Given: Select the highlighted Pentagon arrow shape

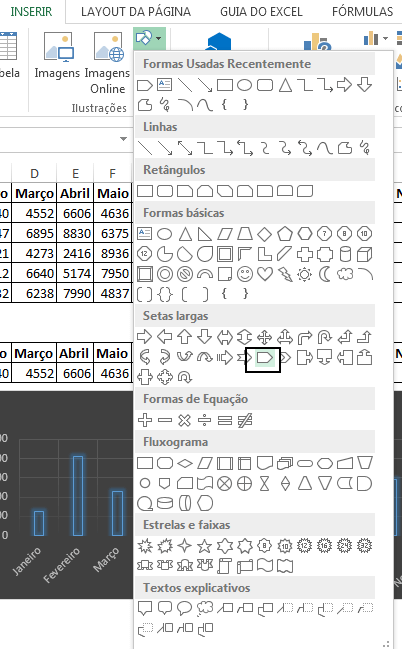Looking at the screenshot, I should (264, 358).
